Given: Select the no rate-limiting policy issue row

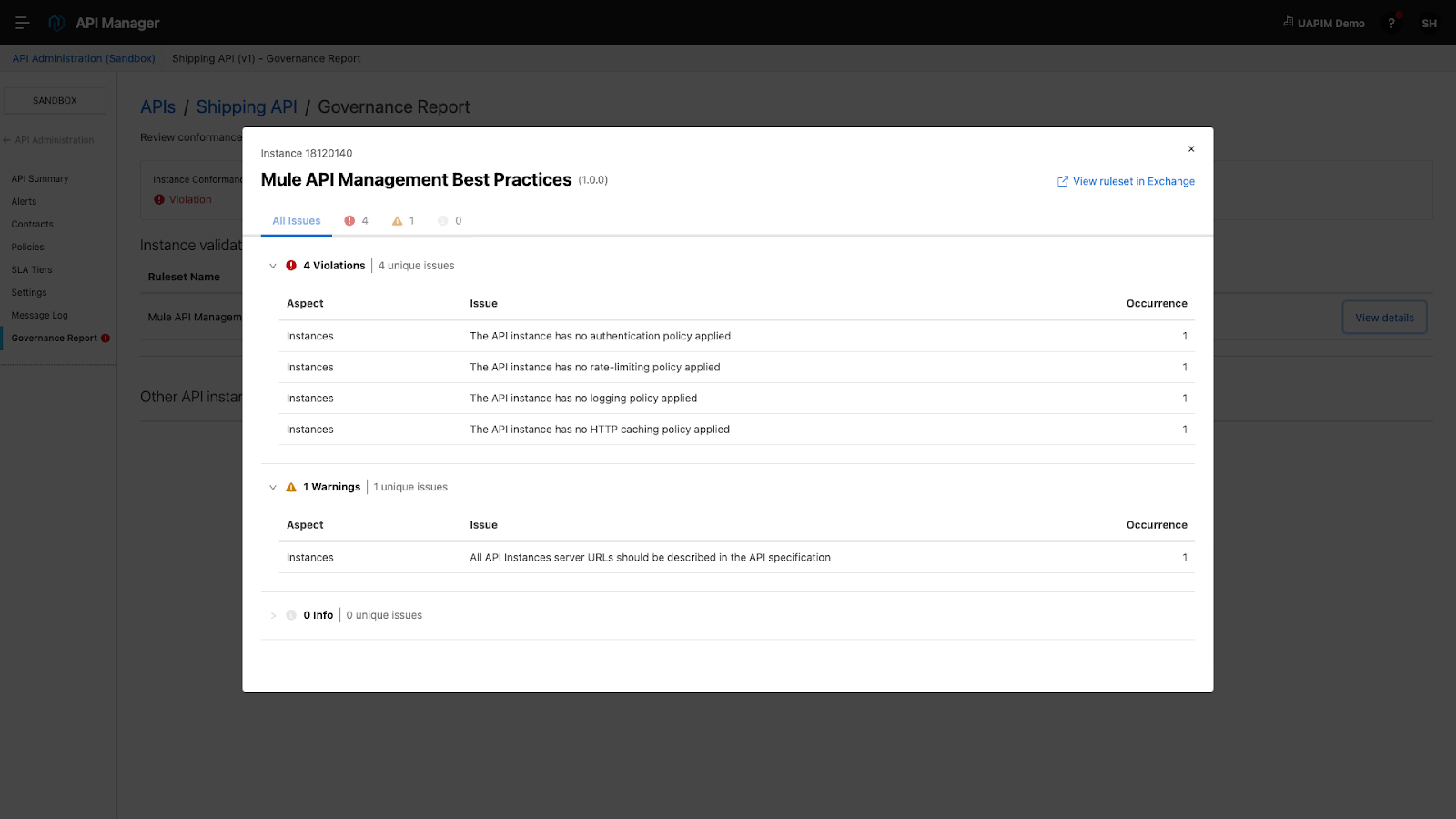Looking at the screenshot, I should [737, 367].
